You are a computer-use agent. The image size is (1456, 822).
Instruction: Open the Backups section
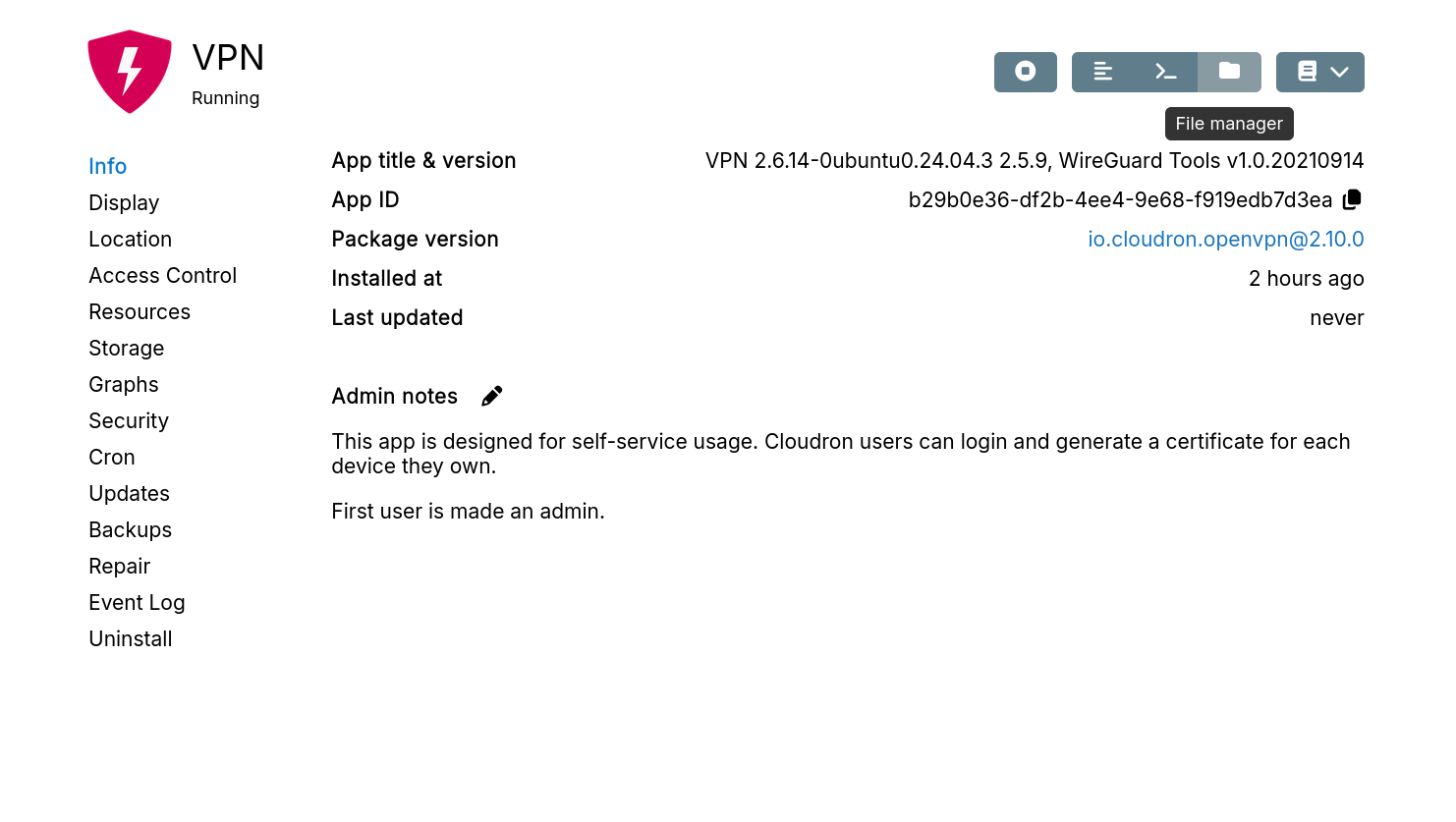tap(130, 529)
